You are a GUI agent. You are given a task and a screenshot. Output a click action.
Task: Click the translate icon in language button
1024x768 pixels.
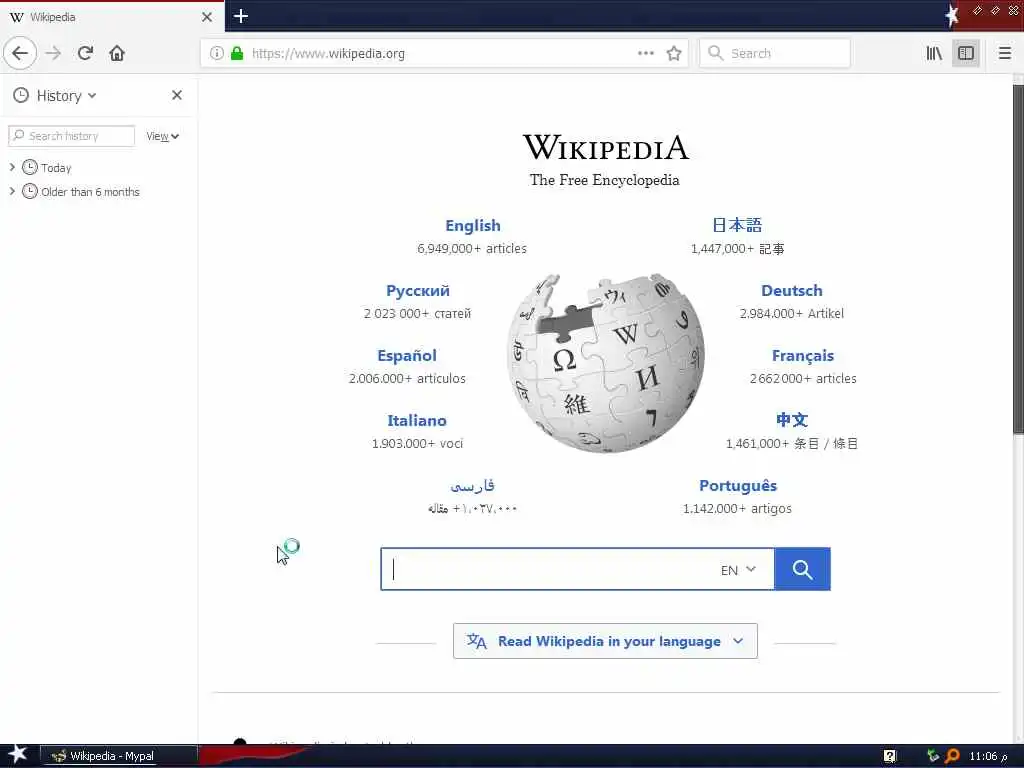point(476,641)
